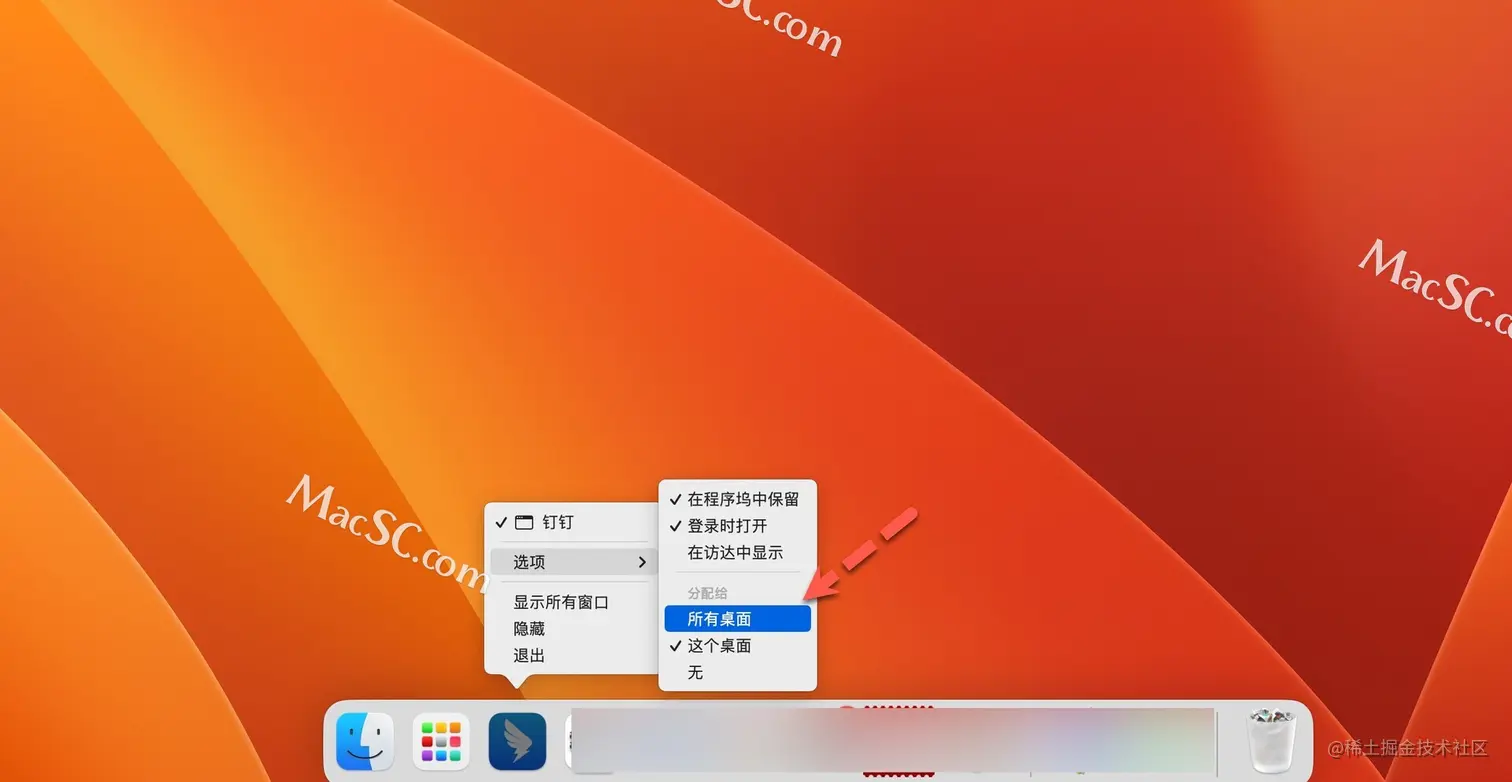Open the Trash in the Dock
The image size is (1512, 782).
coord(1272,741)
